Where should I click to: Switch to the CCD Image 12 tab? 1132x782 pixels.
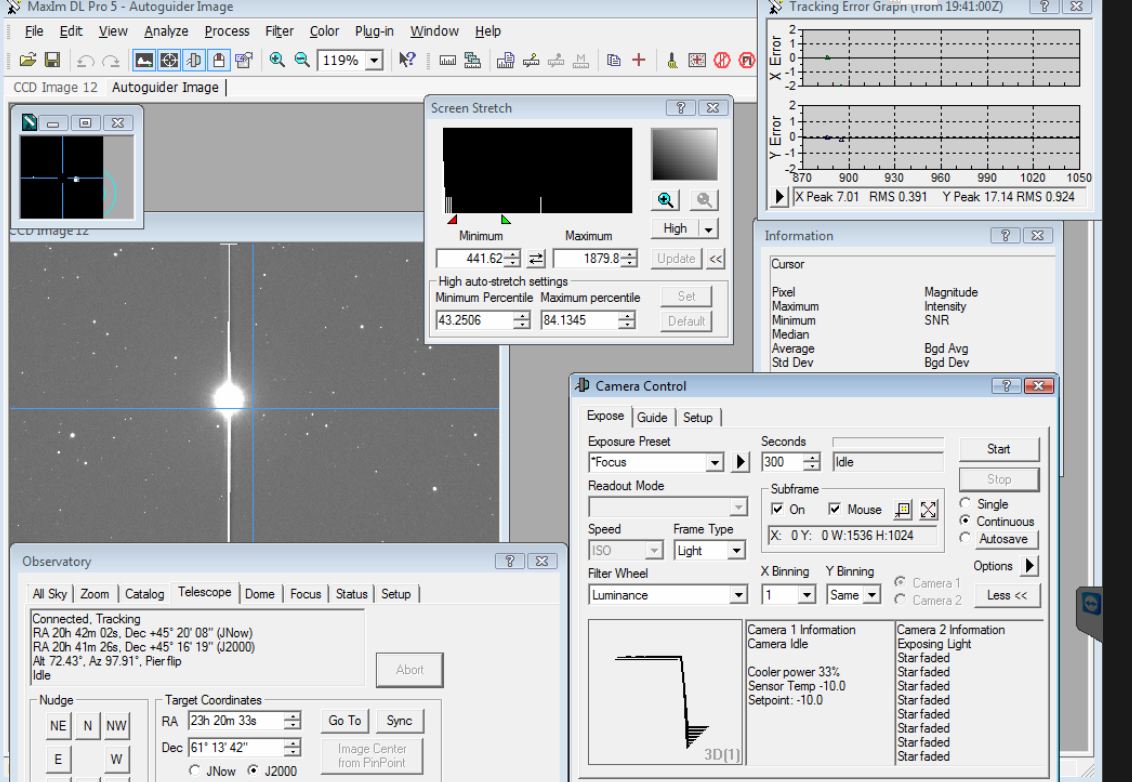56,87
